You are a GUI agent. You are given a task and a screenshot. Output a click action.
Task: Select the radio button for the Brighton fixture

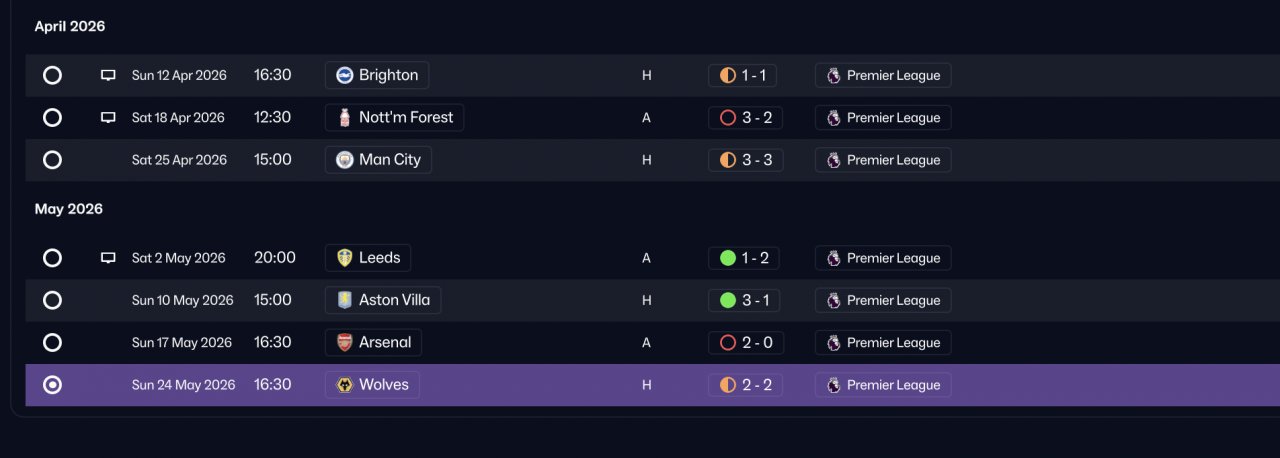point(52,75)
